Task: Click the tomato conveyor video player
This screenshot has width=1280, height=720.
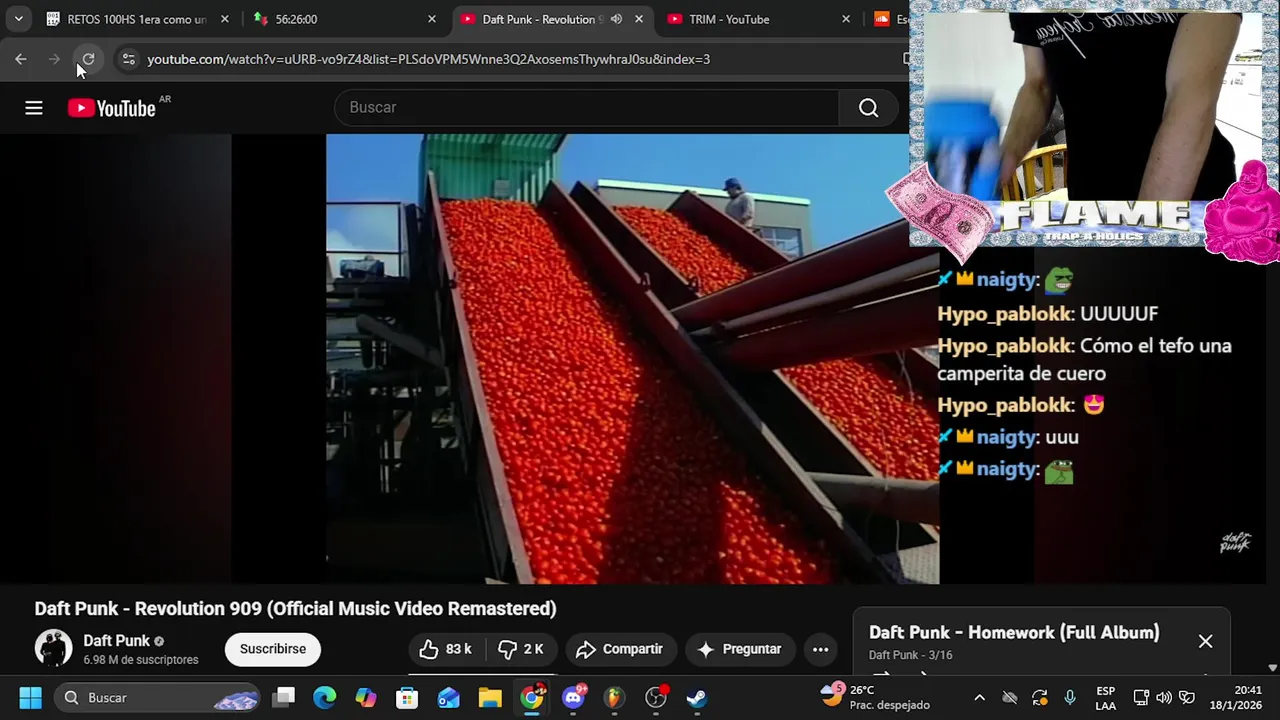Action: pyautogui.click(x=632, y=359)
